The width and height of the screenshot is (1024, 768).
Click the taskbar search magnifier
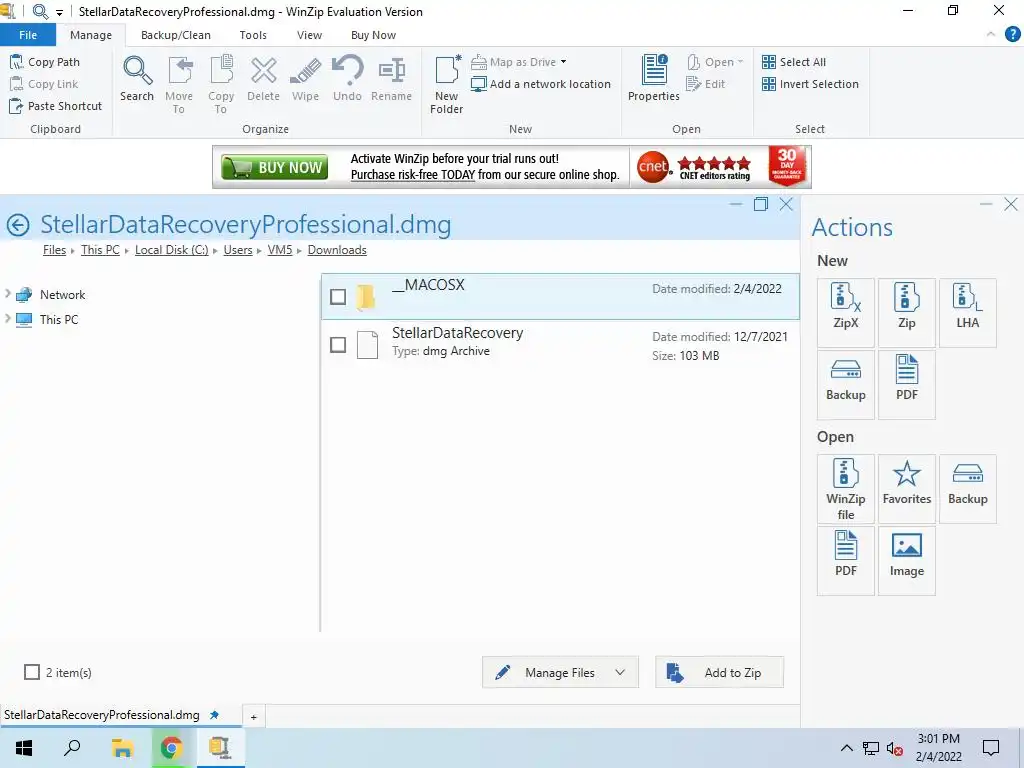72,748
